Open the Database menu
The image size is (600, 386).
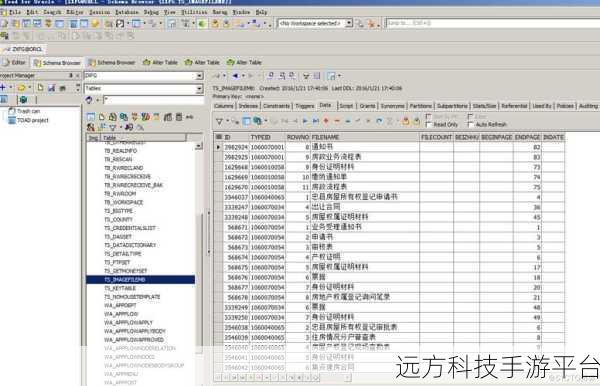[x=127, y=12]
